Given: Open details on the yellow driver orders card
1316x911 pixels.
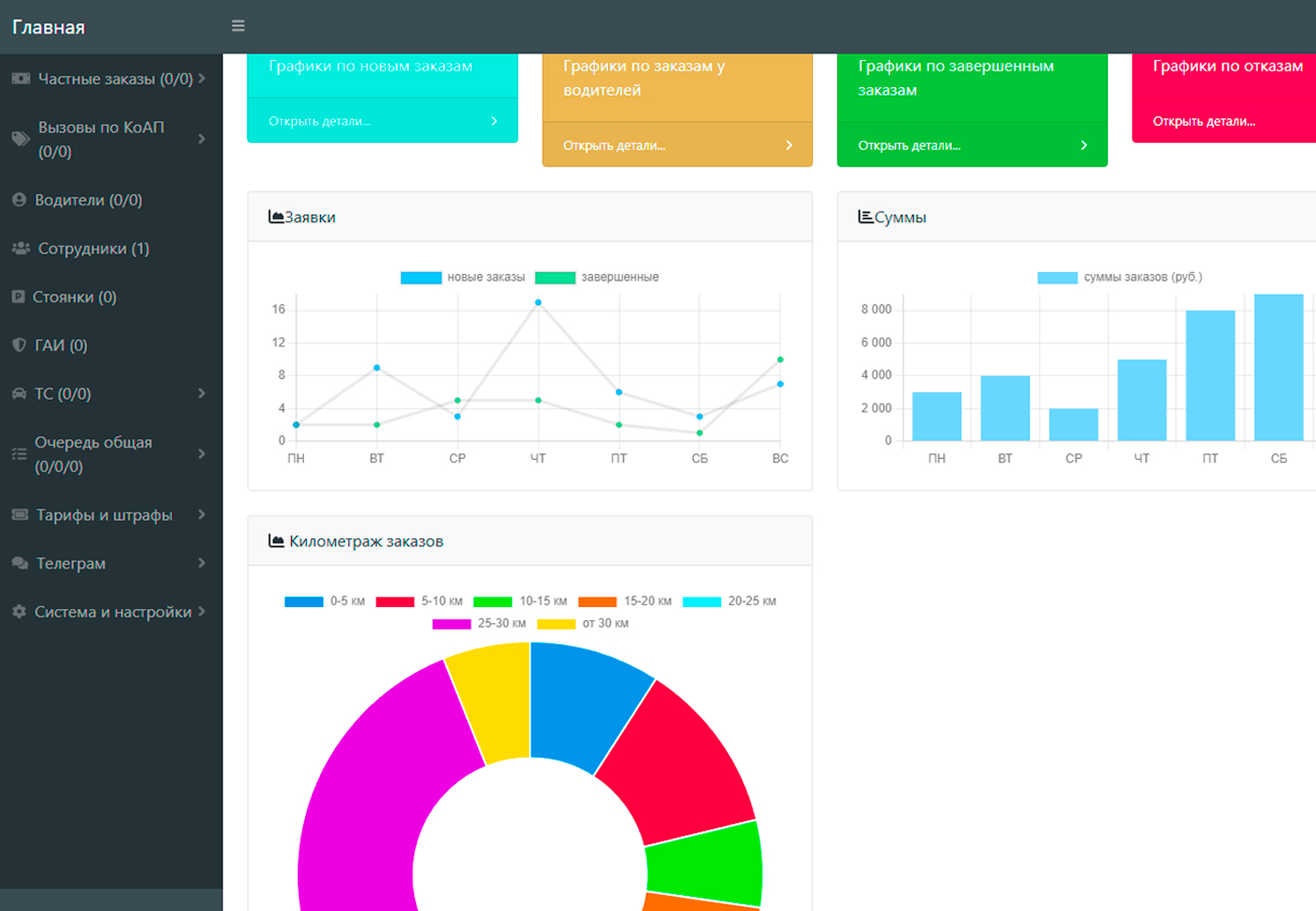Looking at the screenshot, I should [x=676, y=145].
